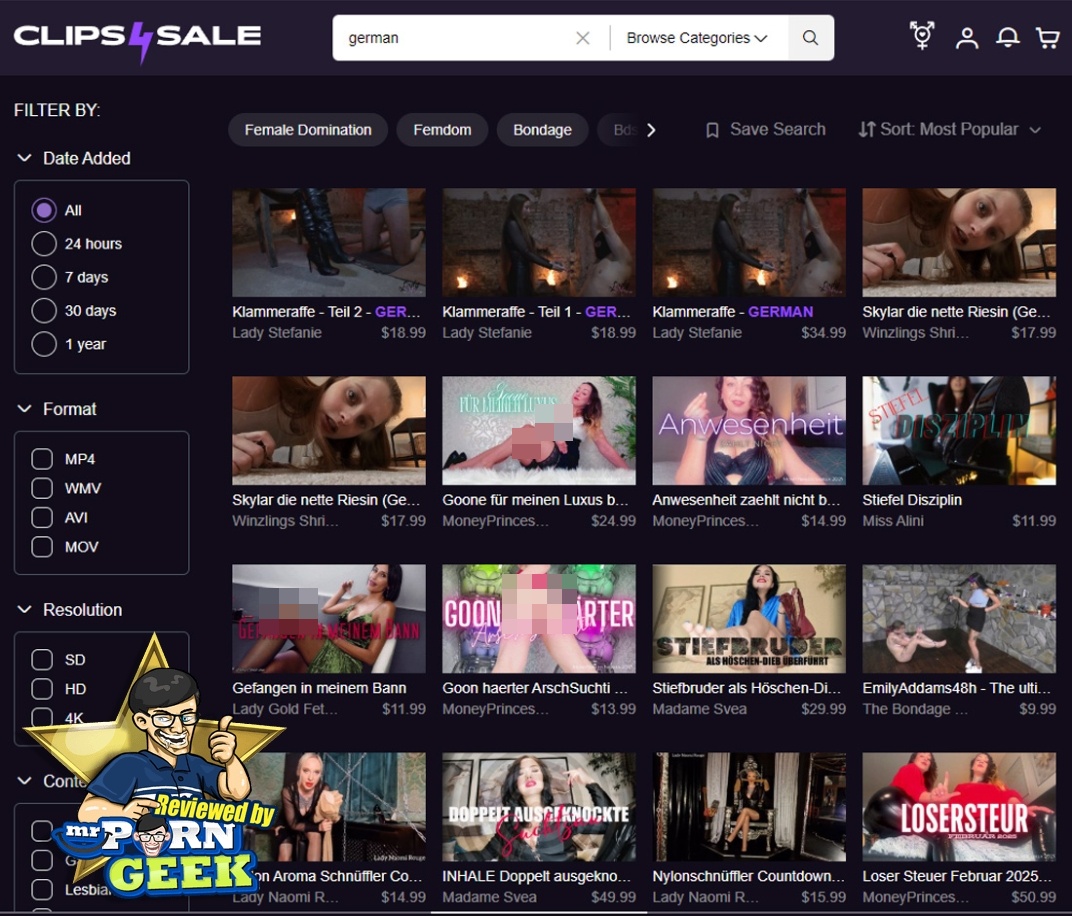Check the MOV format checkbox

point(42,547)
